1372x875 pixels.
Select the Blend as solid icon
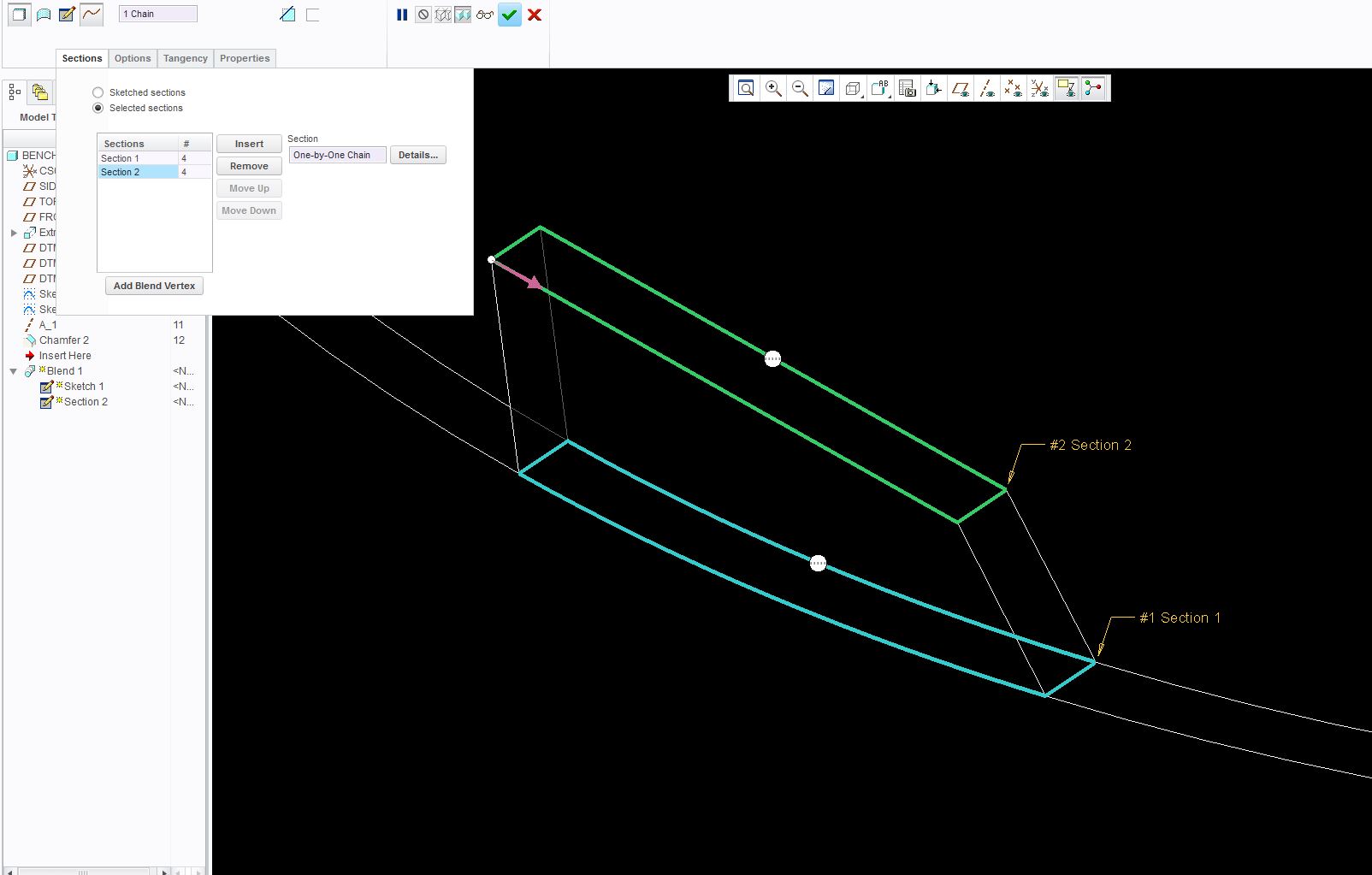[19, 14]
